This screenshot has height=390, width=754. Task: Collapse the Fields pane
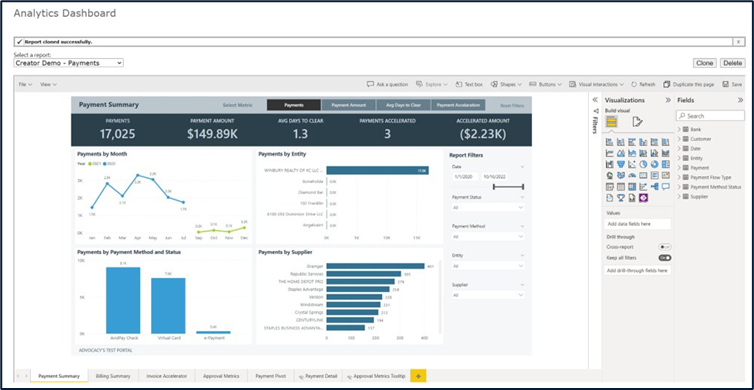pyautogui.click(x=740, y=100)
